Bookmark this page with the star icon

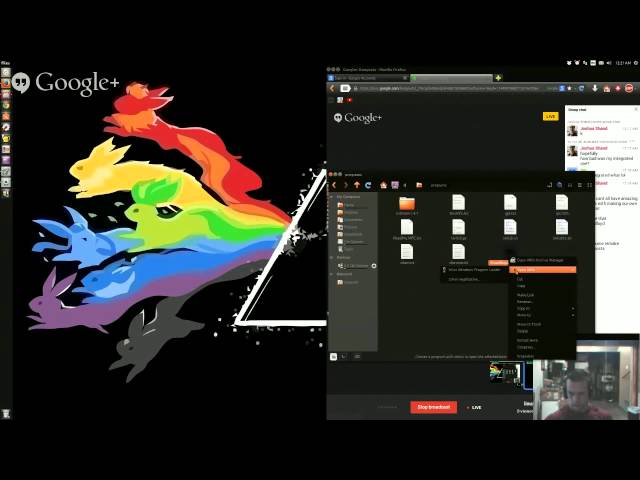coord(570,88)
